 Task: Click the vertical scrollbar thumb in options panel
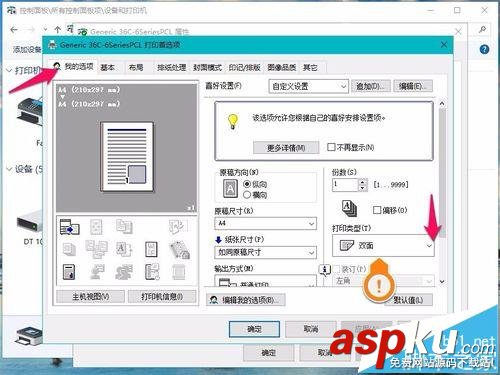tap(442, 173)
